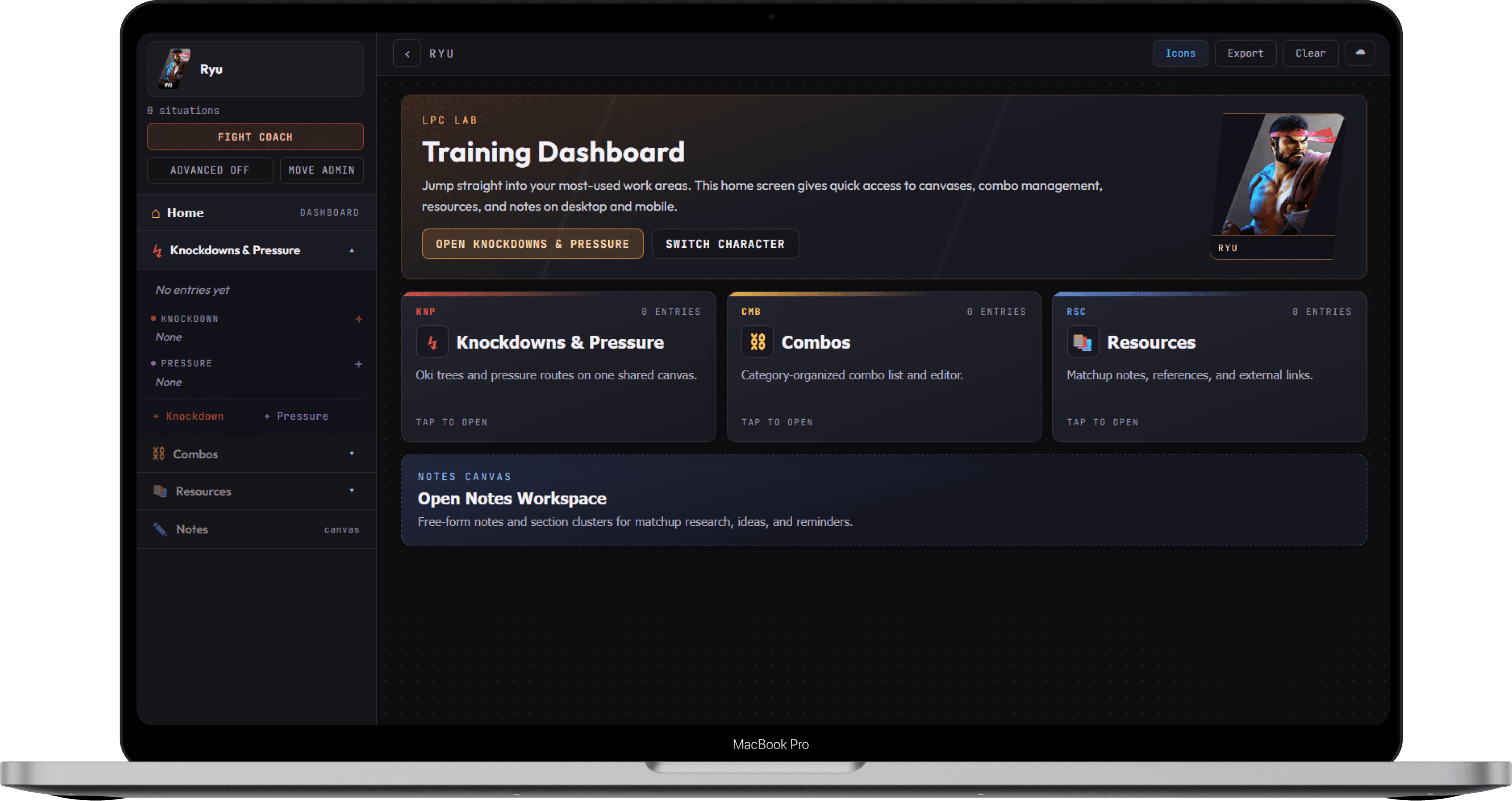Click the lightning icon on Knockdowns & Pressure card
The width and height of the screenshot is (1512, 801).
[432, 341]
